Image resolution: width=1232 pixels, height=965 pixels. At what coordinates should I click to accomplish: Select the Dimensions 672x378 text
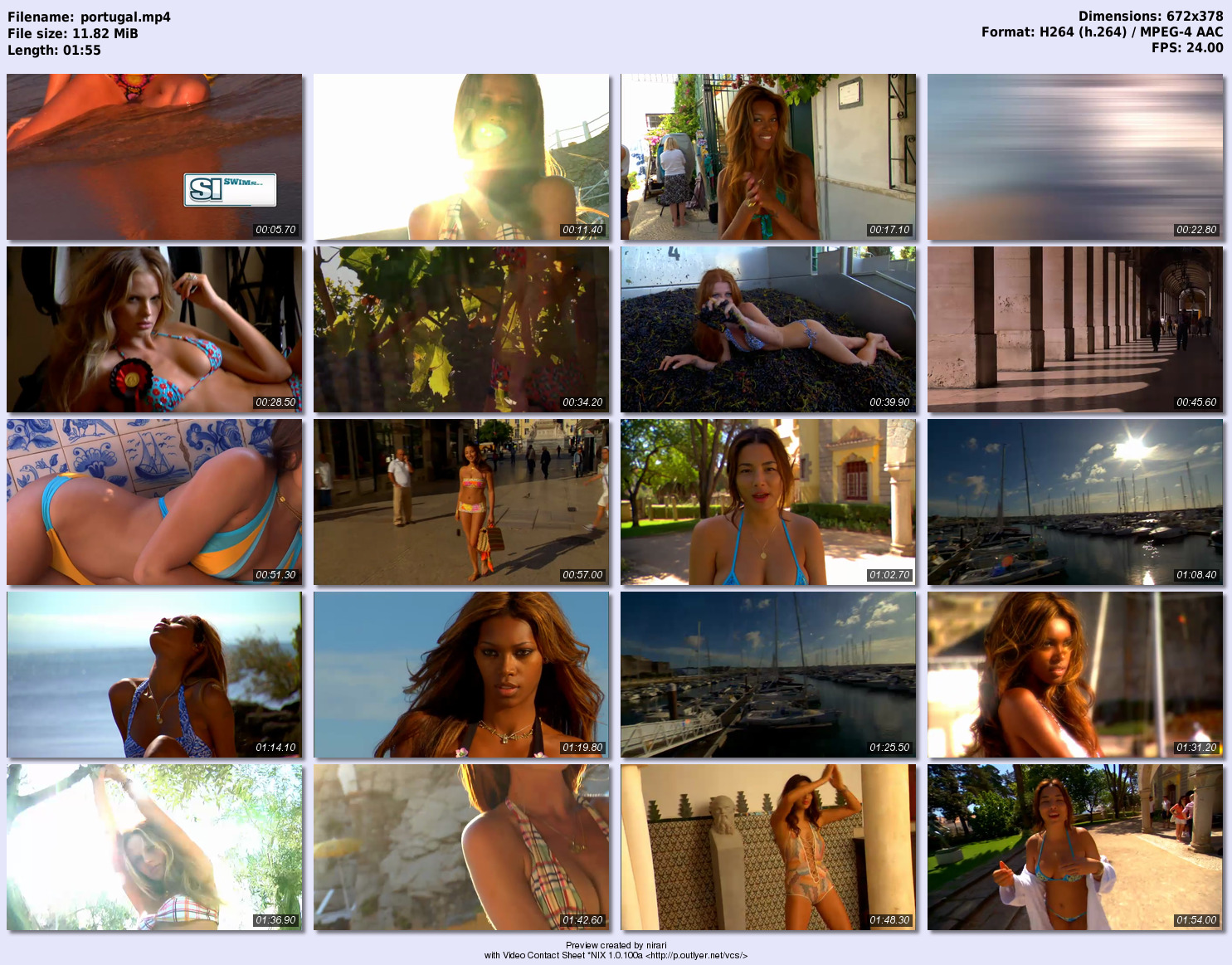pyautogui.click(x=1150, y=16)
